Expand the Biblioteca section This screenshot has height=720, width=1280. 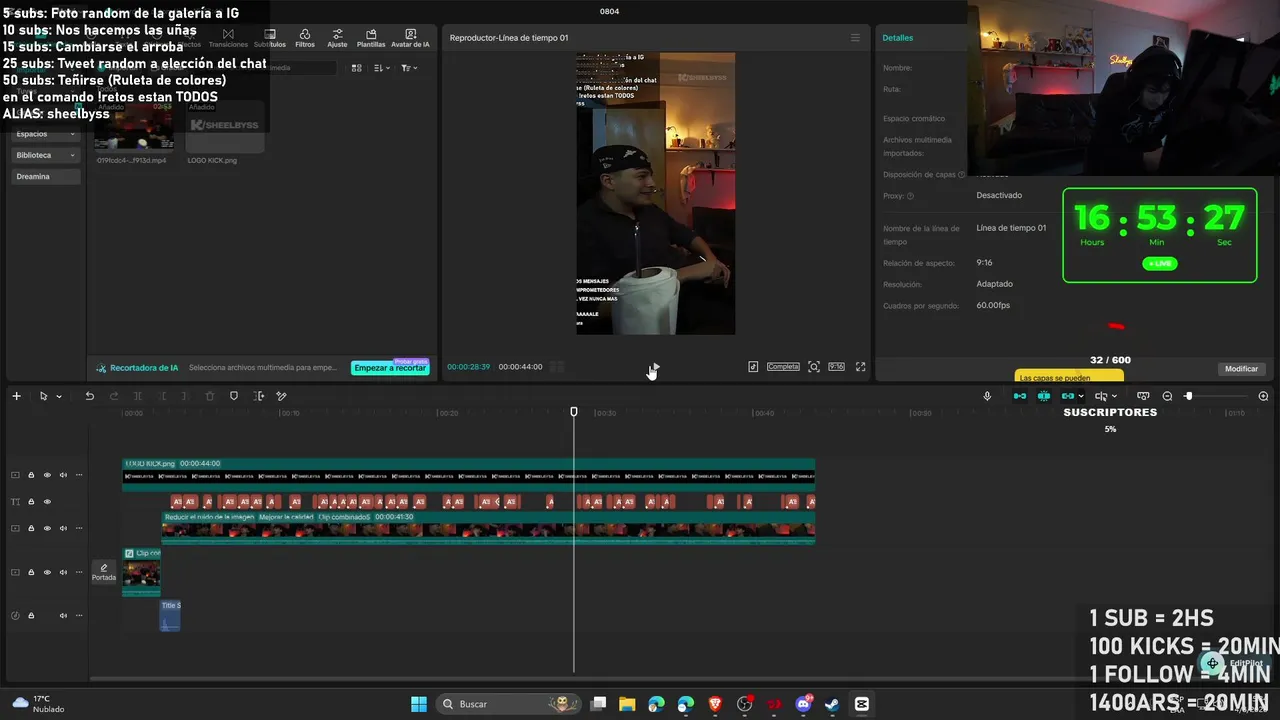[x=46, y=155]
